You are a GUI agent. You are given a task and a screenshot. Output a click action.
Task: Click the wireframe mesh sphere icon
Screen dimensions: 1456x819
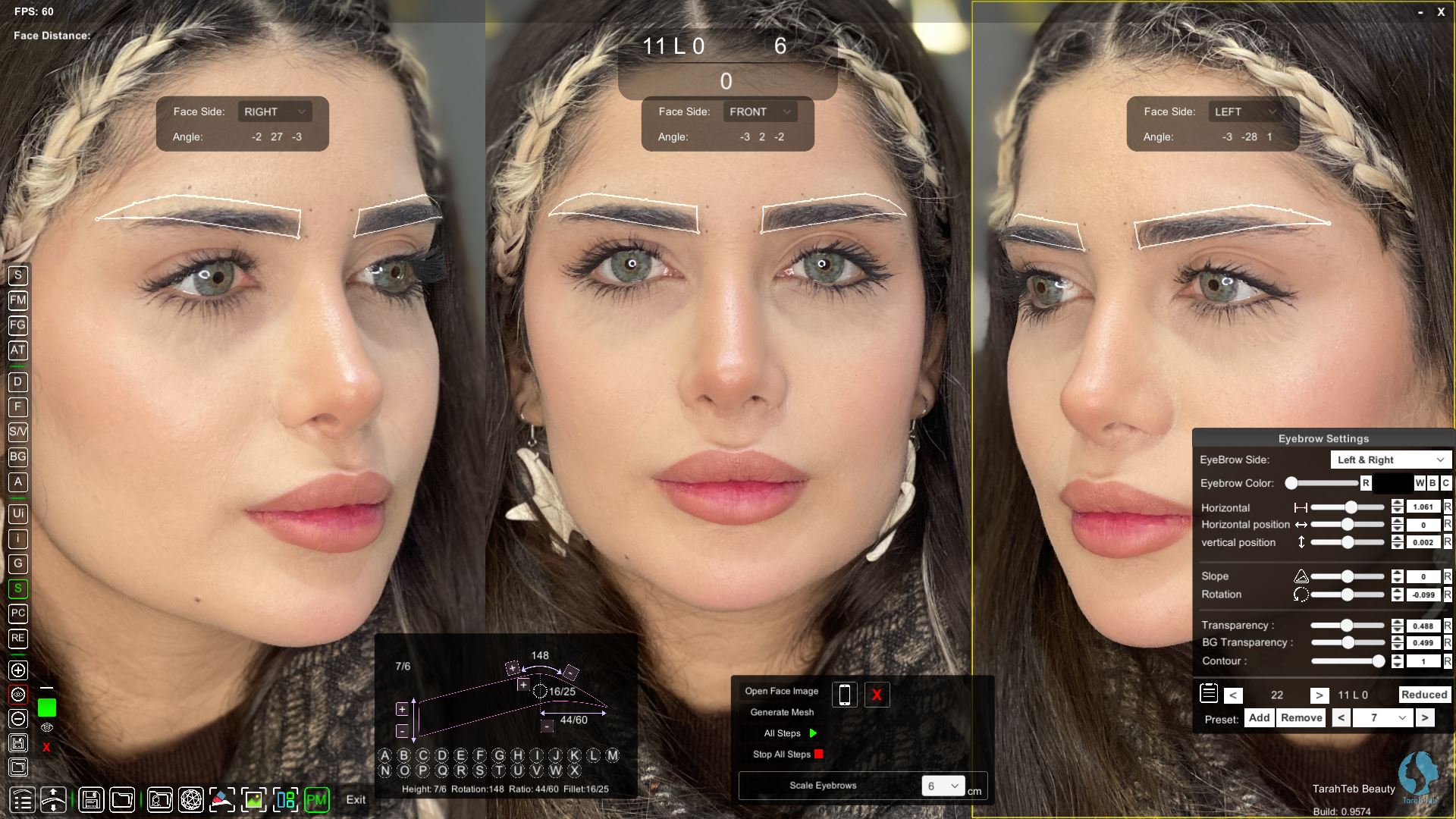point(191,800)
